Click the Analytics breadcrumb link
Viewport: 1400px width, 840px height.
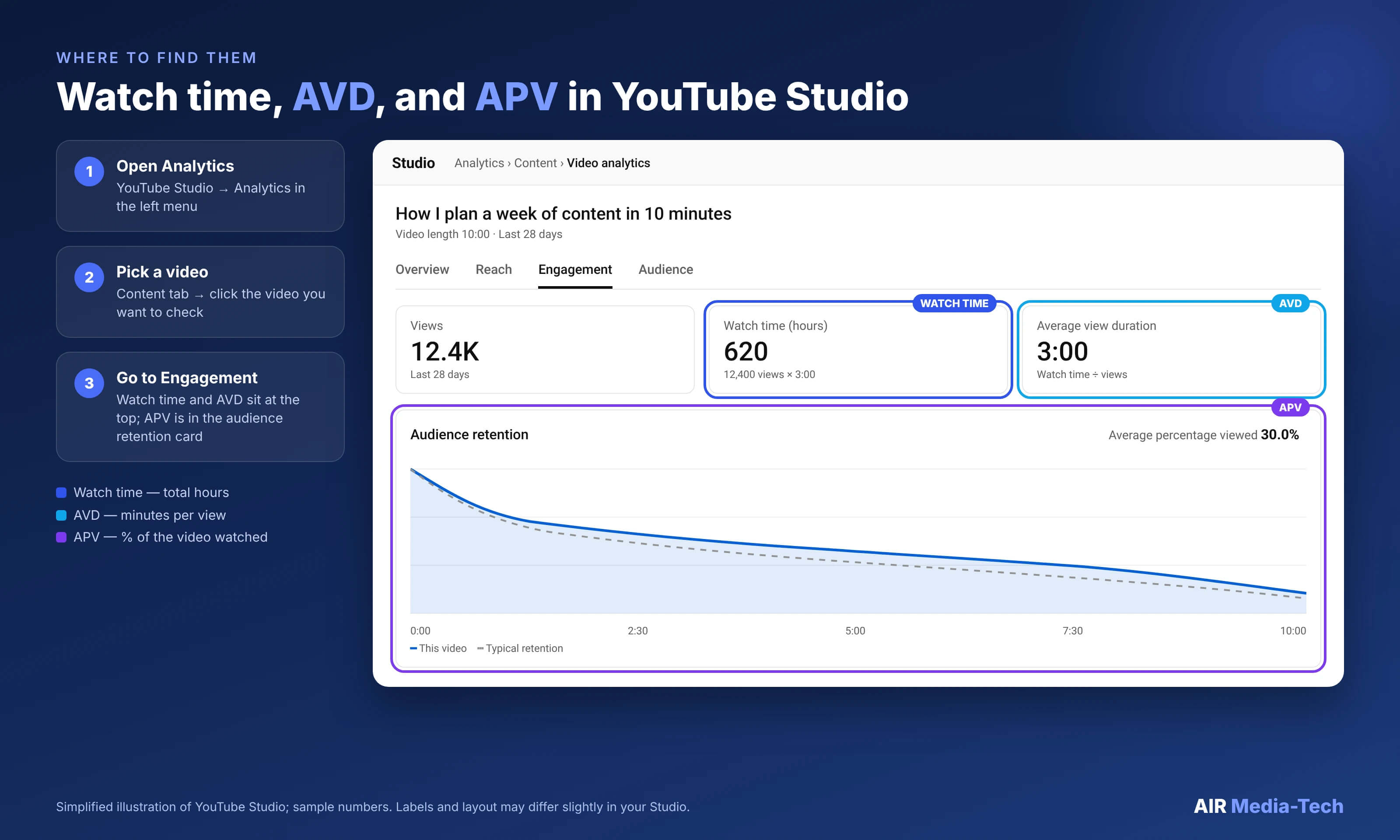click(x=479, y=163)
